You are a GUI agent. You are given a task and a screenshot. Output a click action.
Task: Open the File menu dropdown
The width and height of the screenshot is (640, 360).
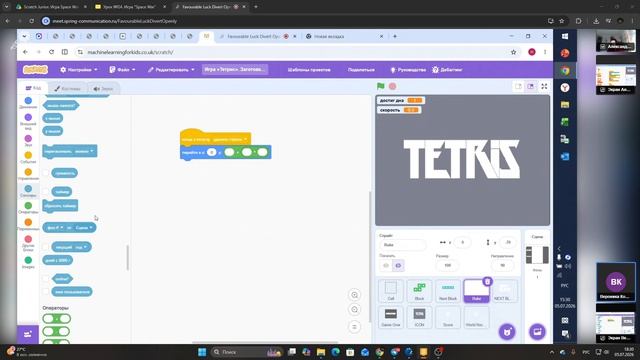point(122,70)
